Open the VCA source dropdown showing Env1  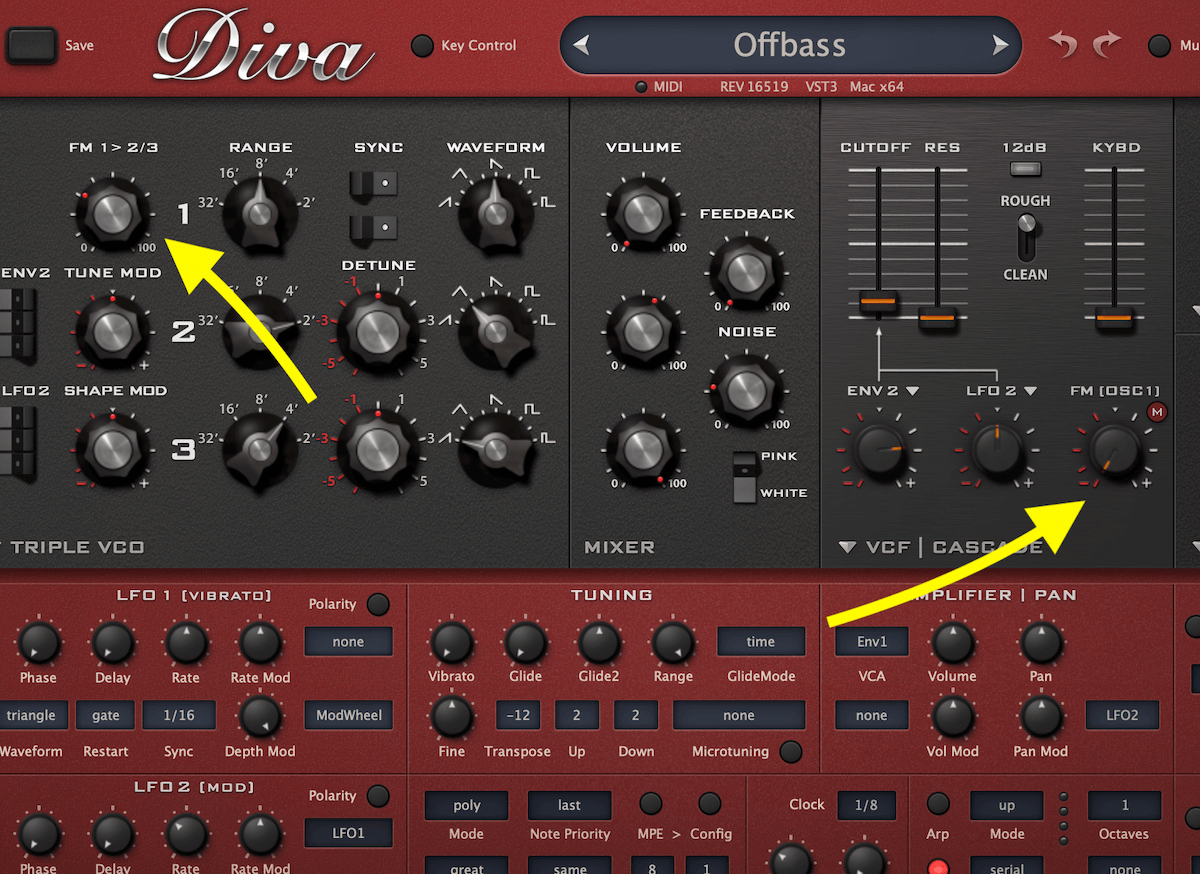click(x=872, y=642)
